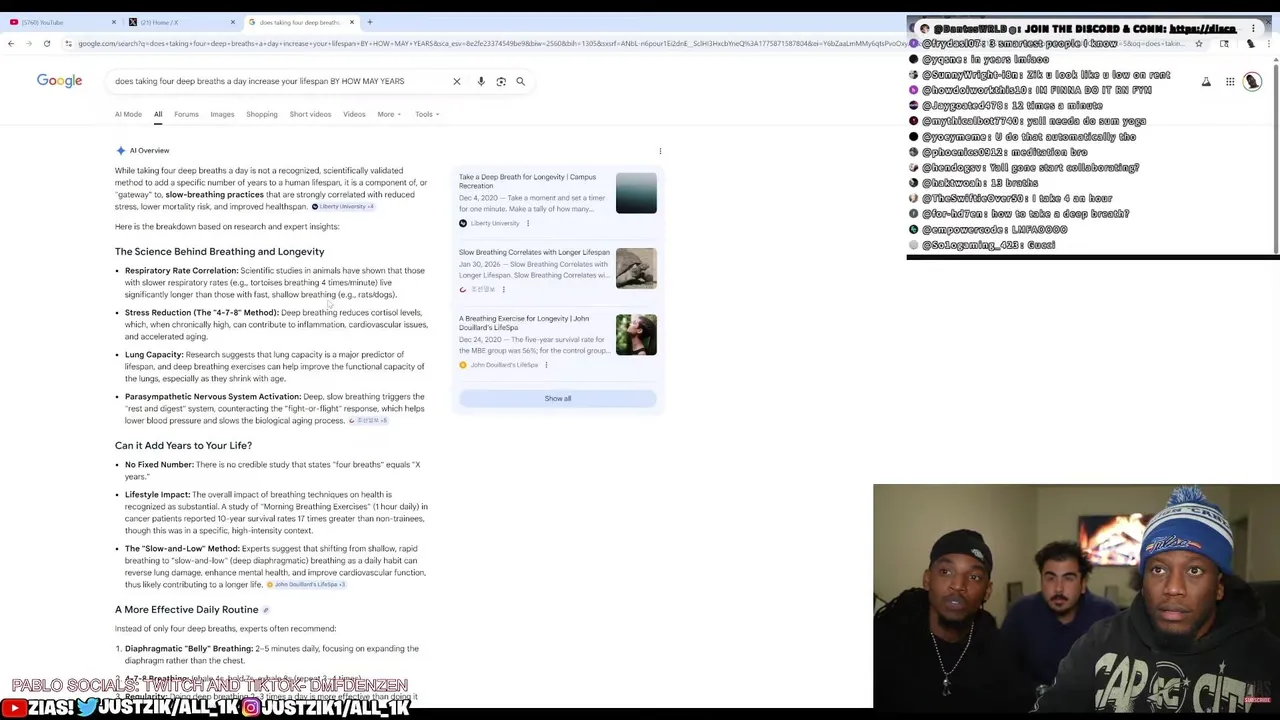
Task: Select the All results tab
Action: point(158,114)
